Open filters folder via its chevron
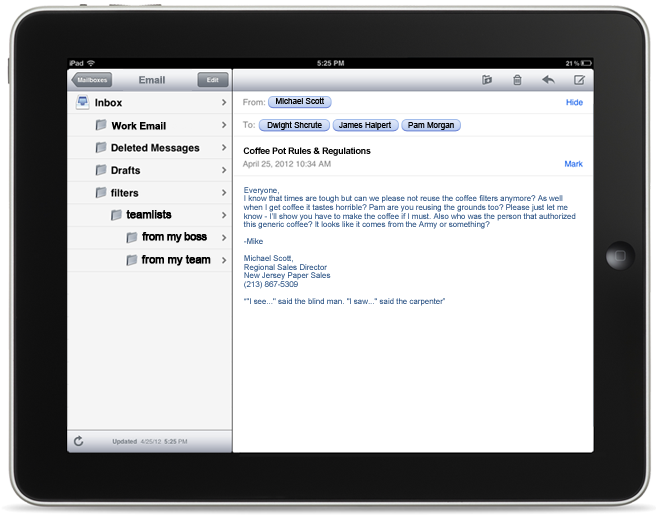Viewport: 656px width, 515px height. coord(224,192)
